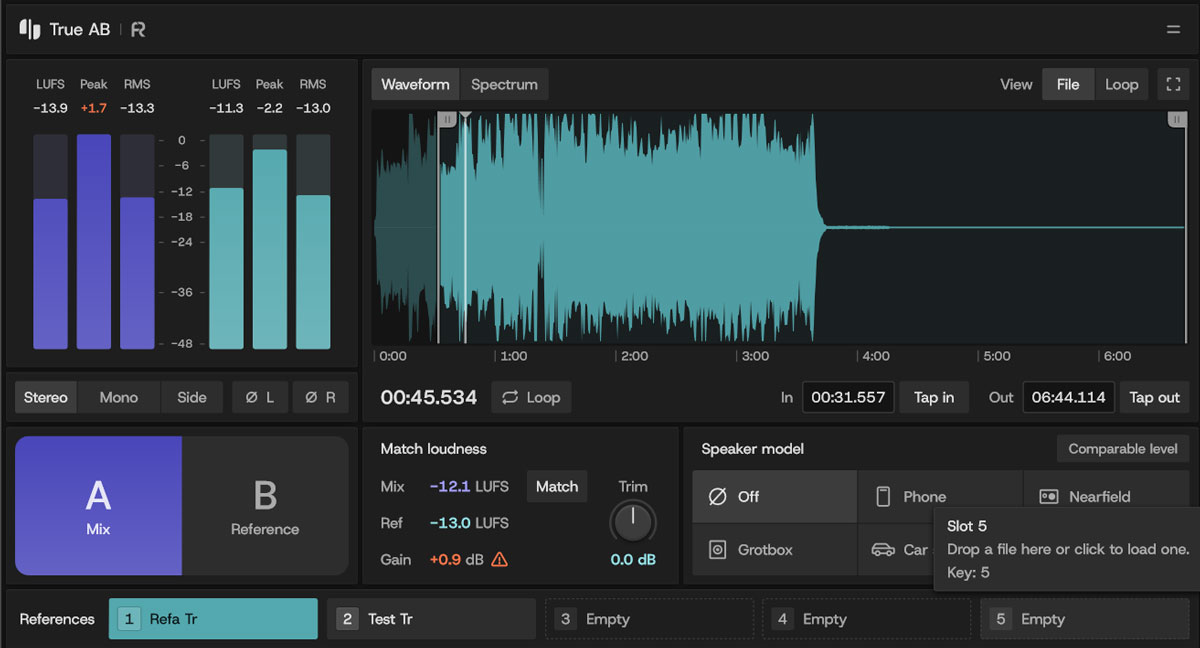Screen dimensions: 1200x648
Task: Set view to File
Action: pos(1068,85)
